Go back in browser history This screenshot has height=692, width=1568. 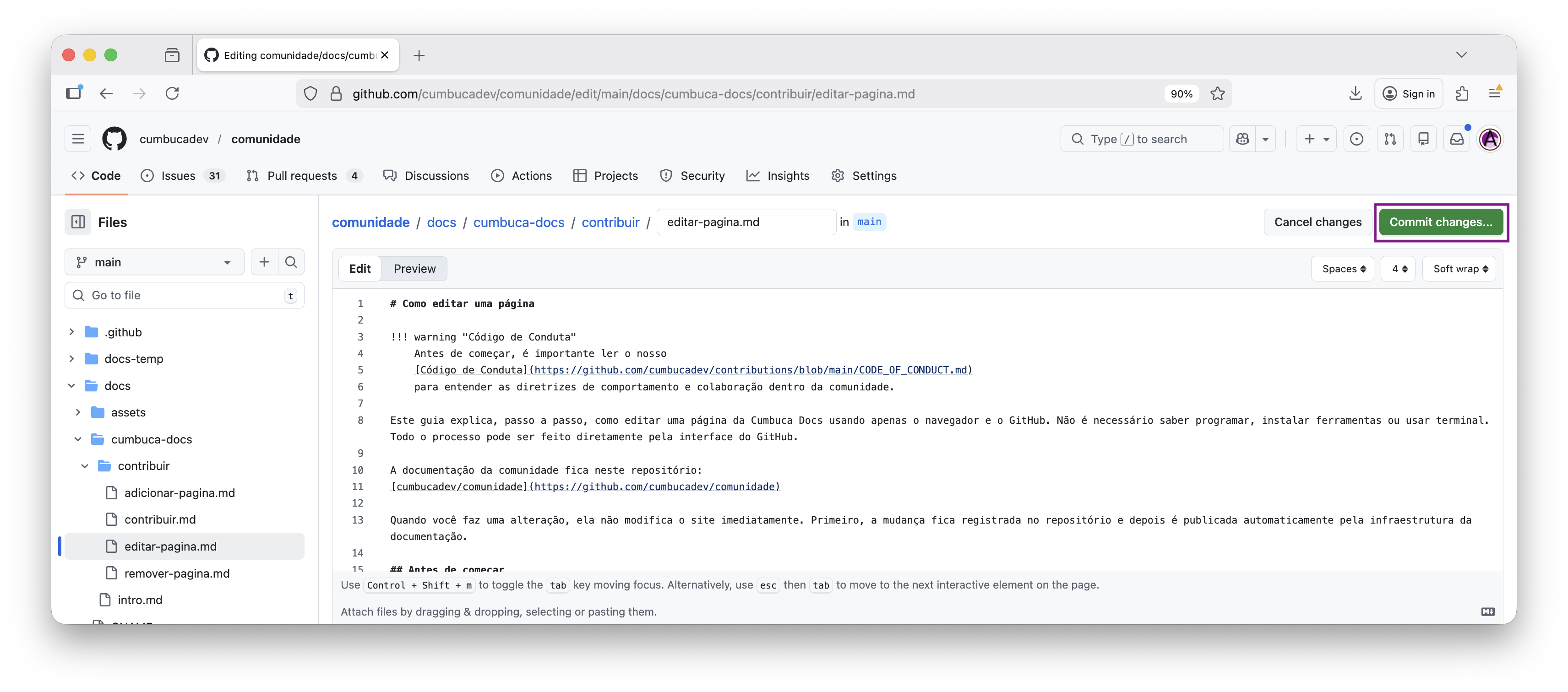pyautogui.click(x=107, y=93)
